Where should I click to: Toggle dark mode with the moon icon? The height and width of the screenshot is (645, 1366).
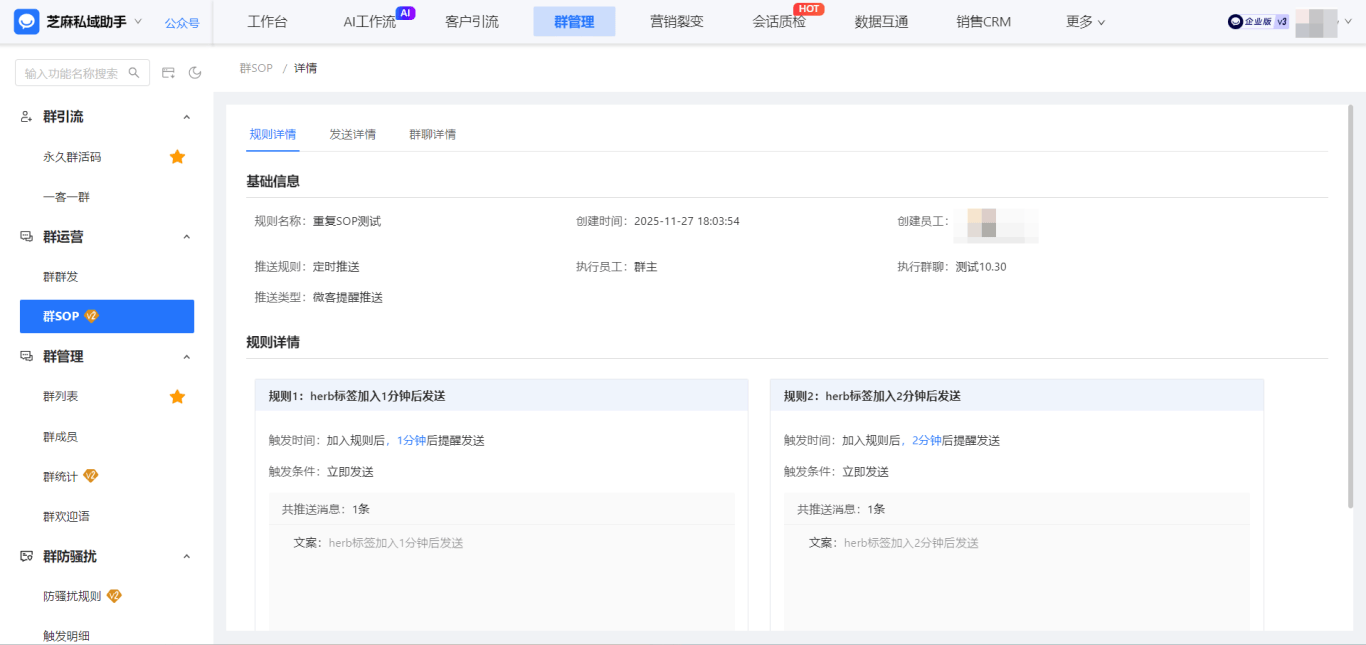[195, 73]
